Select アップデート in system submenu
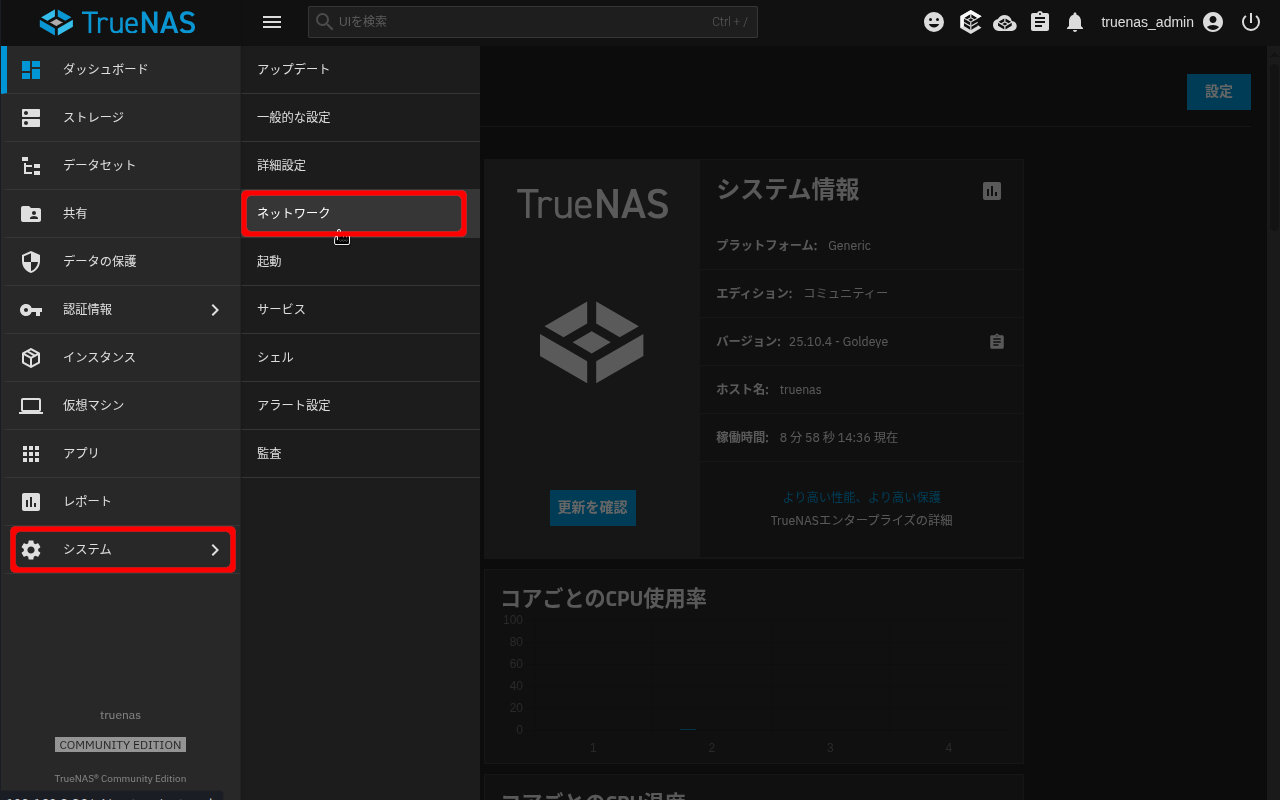The image size is (1280, 800). click(x=360, y=69)
